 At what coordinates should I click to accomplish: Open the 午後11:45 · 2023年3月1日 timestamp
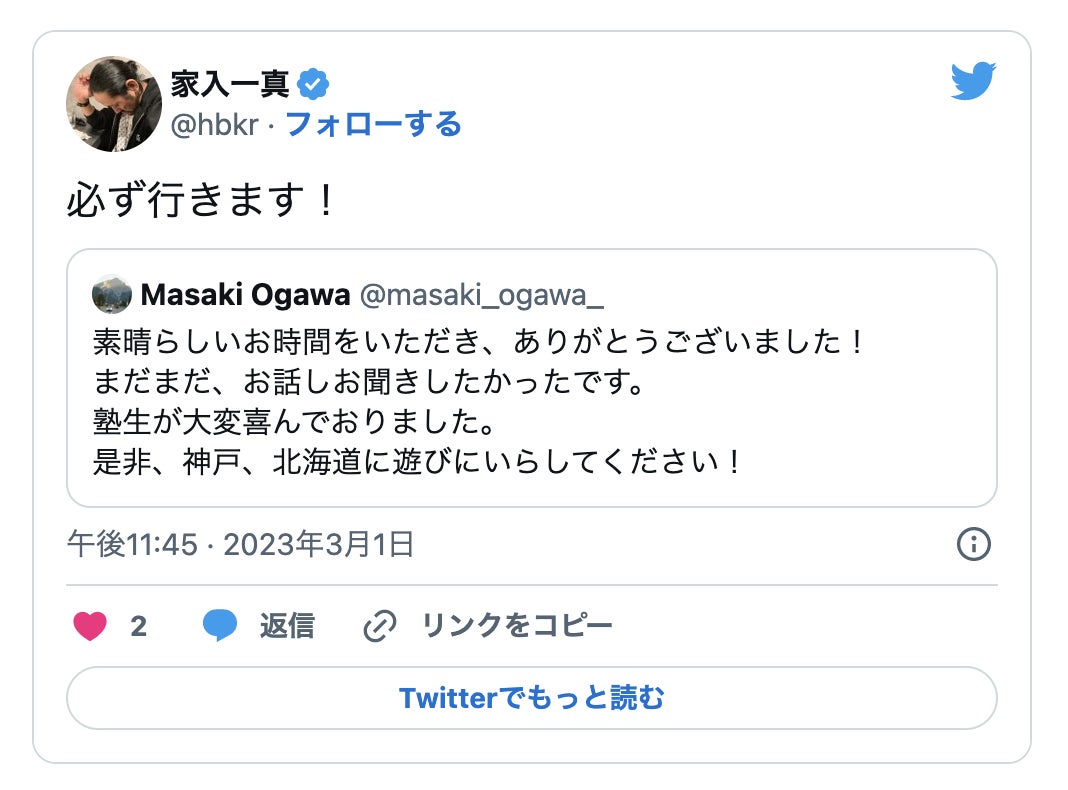pyautogui.click(x=240, y=544)
